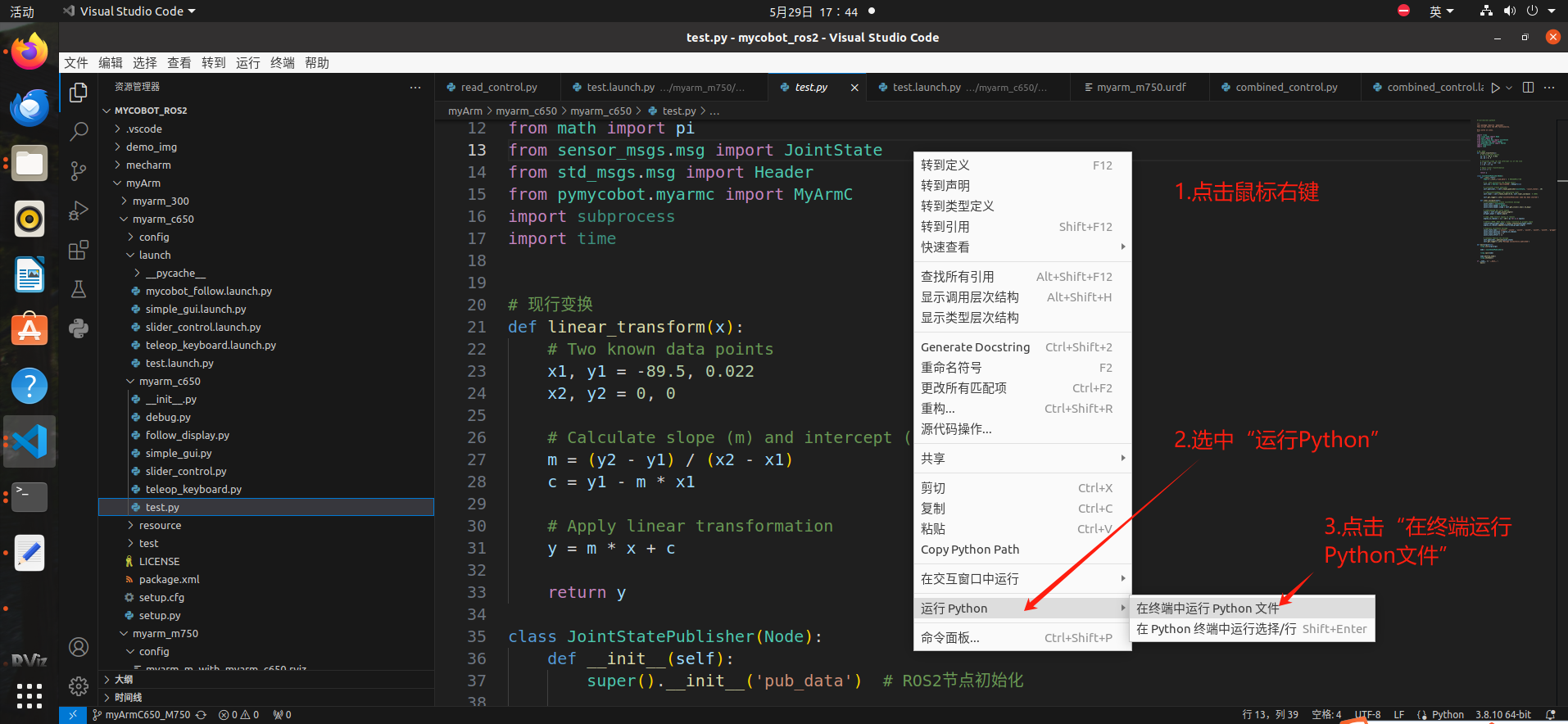Open Explorer panel More Actions ellipsis
Screen dimensions: 1568x724
(x=415, y=87)
